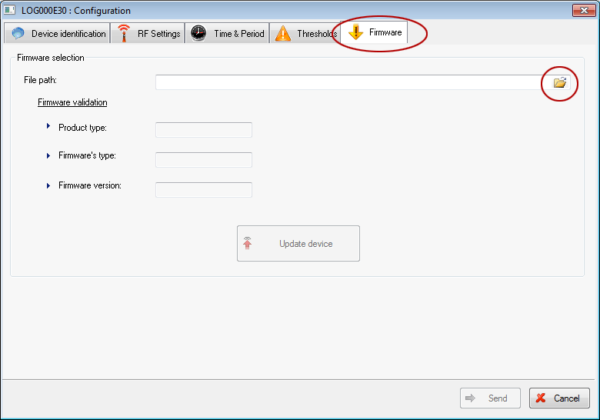This screenshot has height=420, width=600.
Task: Click the globe icon on Device identification tab
Action: pyautogui.click(x=18, y=33)
